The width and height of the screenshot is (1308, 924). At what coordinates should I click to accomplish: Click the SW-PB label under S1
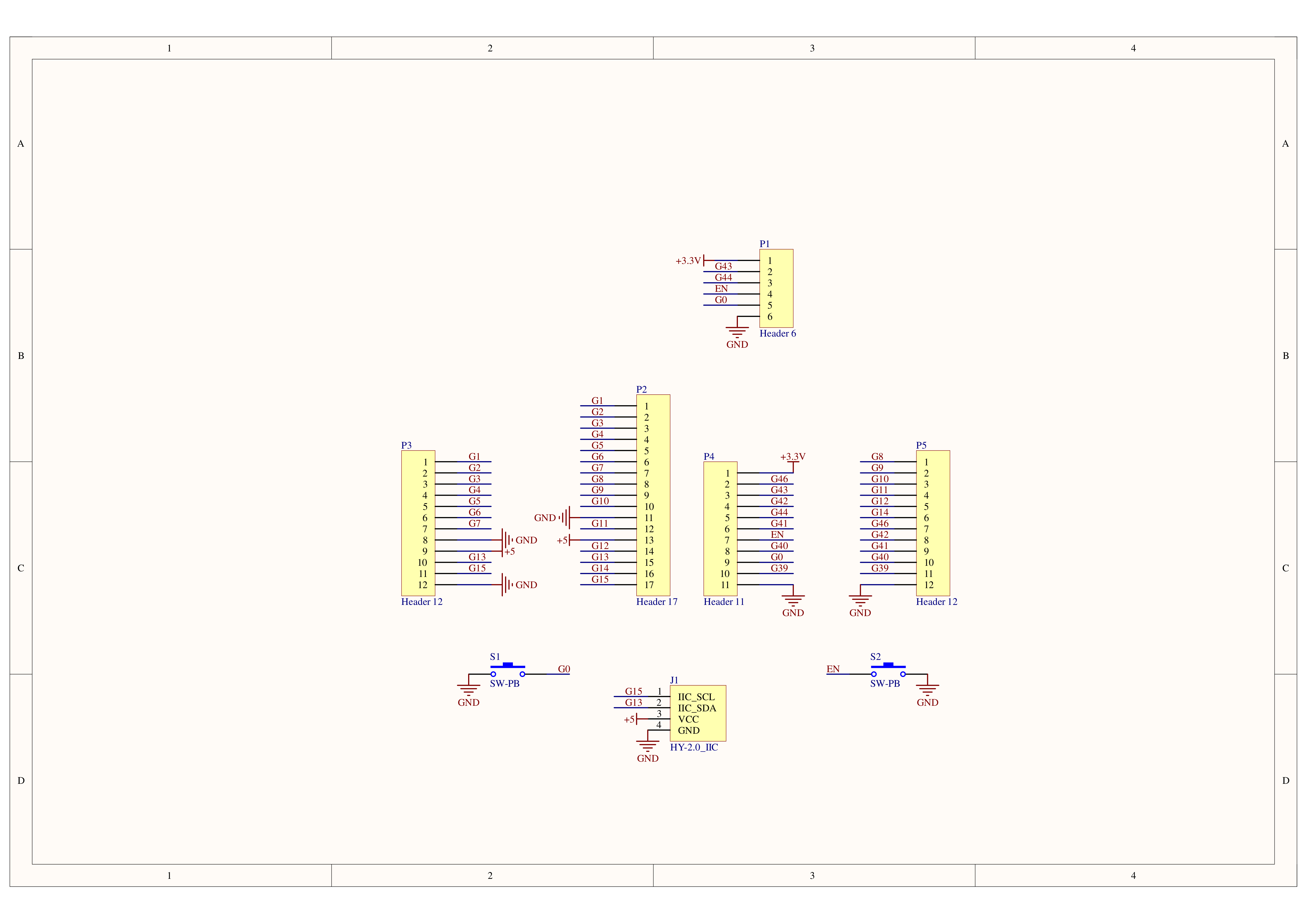click(505, 684)
